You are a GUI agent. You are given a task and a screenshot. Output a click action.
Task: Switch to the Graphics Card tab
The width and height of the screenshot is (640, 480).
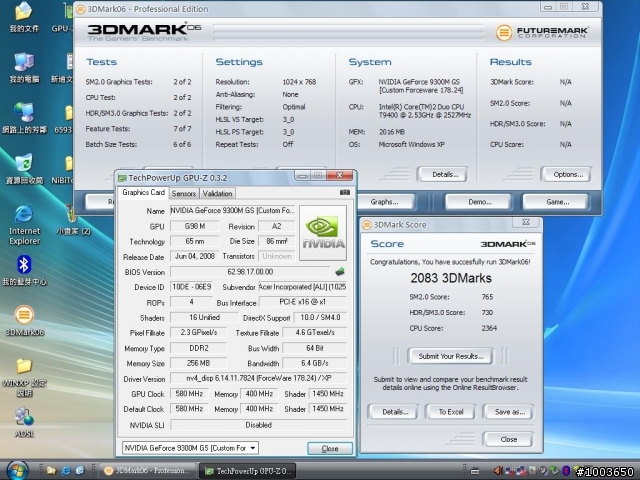143,192
